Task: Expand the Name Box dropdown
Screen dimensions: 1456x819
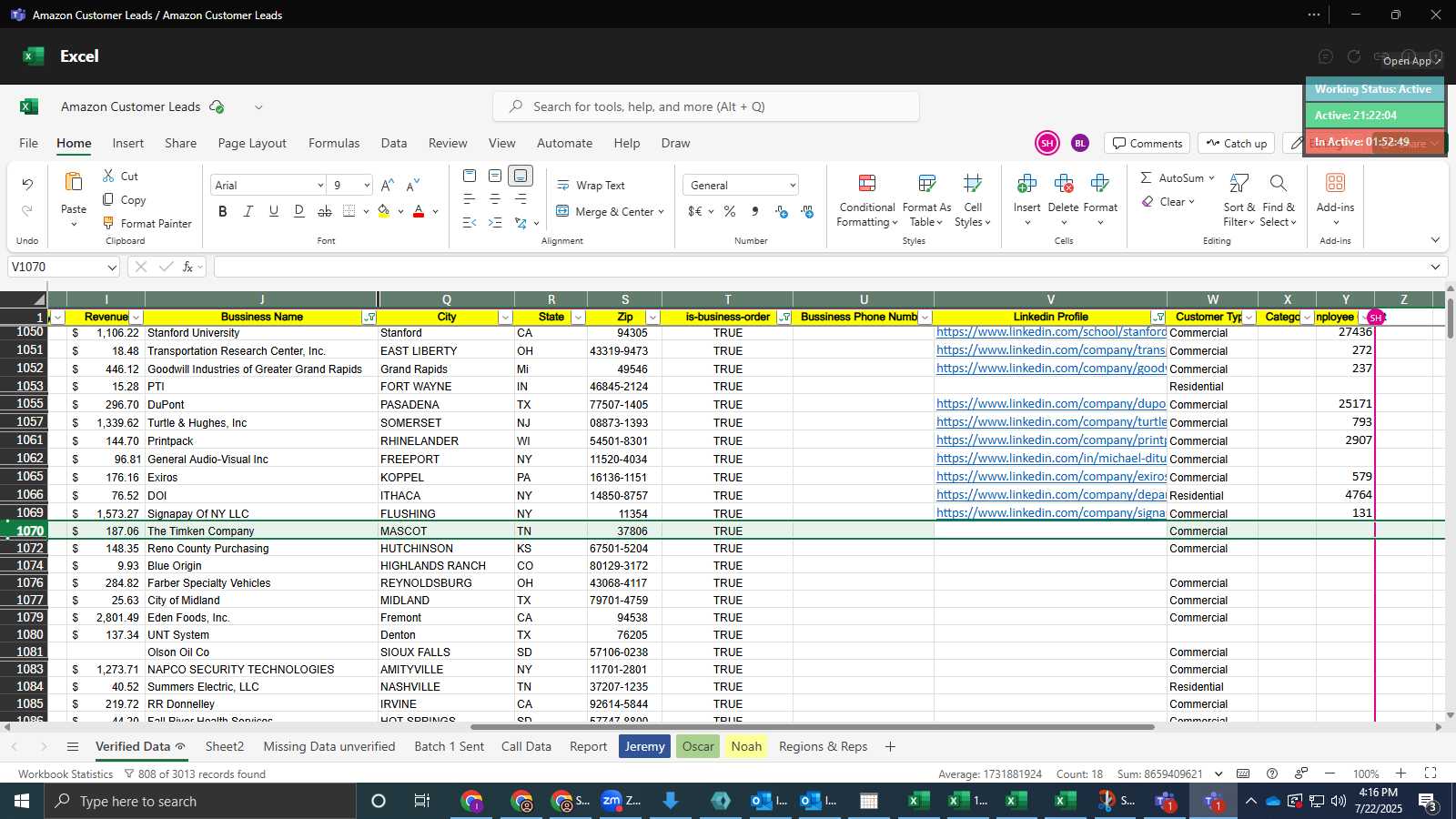Action: 112,268
